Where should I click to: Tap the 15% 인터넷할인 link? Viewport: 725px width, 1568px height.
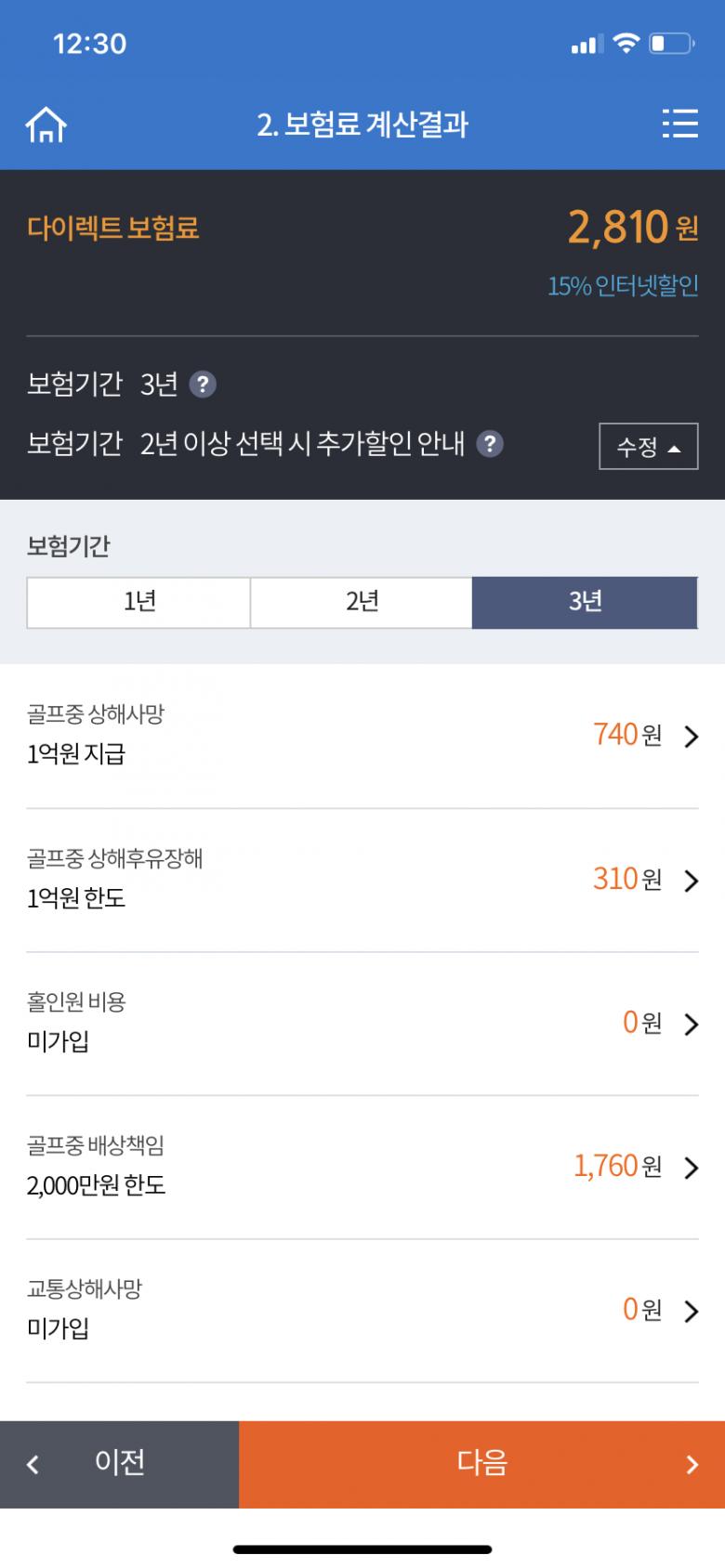(623, 286)
